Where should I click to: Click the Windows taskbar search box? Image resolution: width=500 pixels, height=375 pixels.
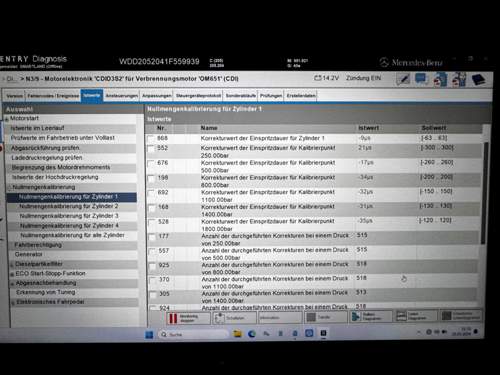tap(193, 334)
